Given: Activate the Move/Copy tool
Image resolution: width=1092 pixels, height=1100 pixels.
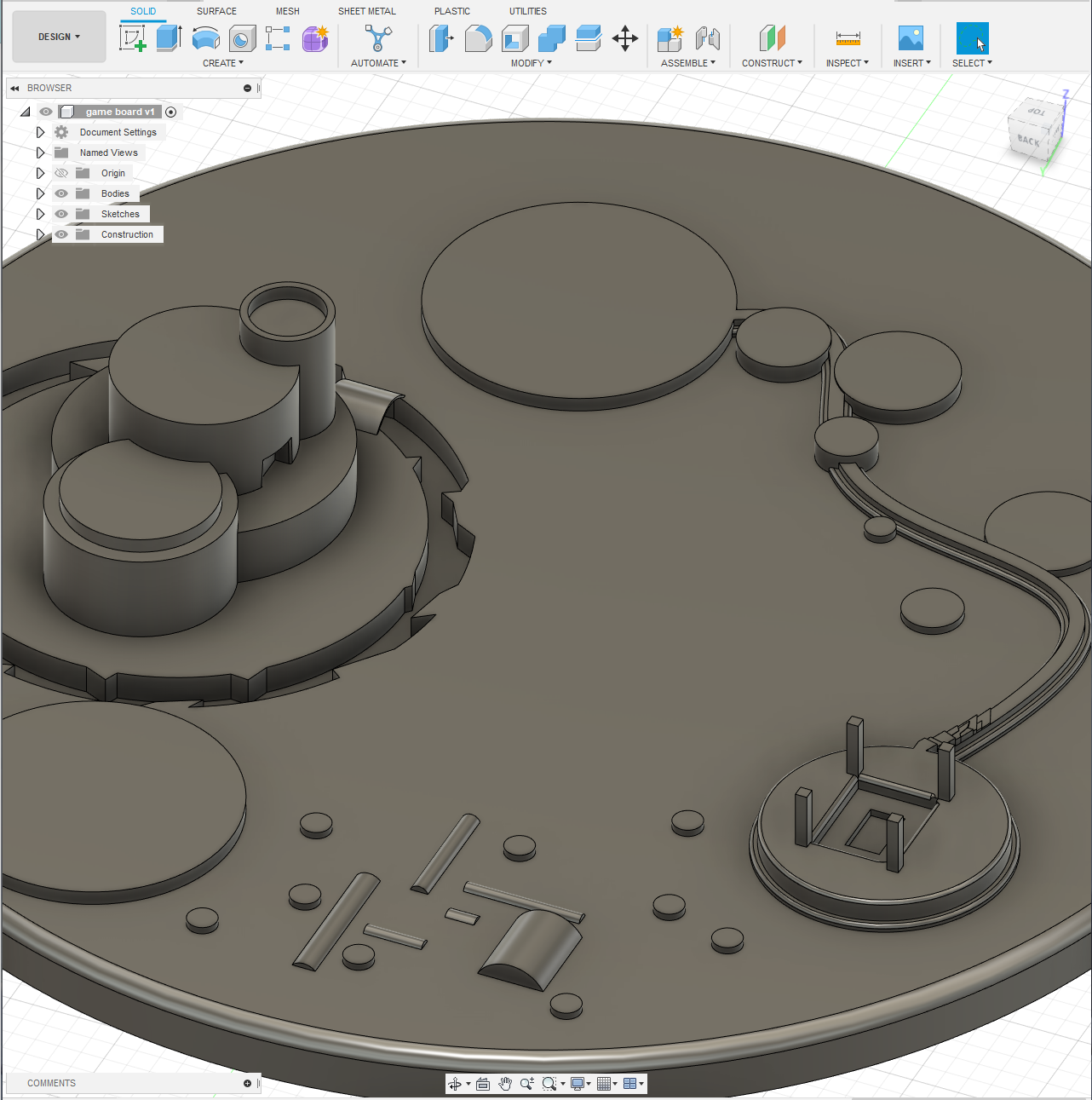Looking at the screenshot, I should click(625, 38).
